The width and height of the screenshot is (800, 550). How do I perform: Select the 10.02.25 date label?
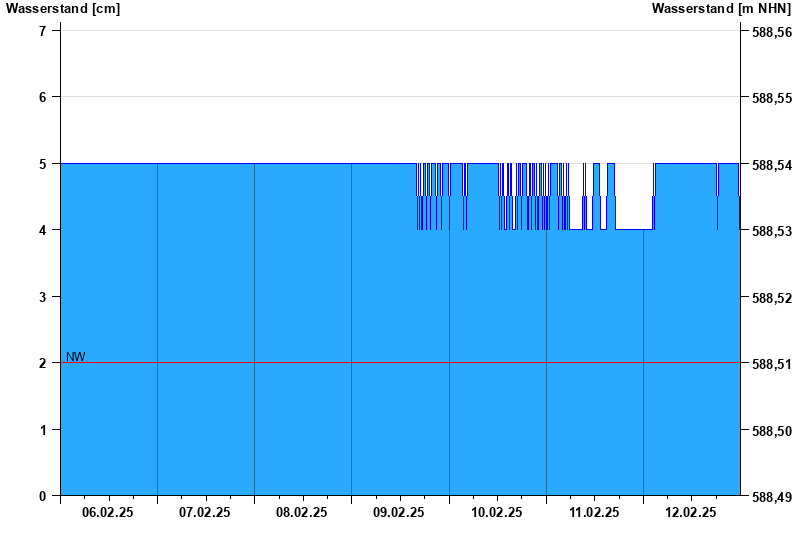click(497, 512)
